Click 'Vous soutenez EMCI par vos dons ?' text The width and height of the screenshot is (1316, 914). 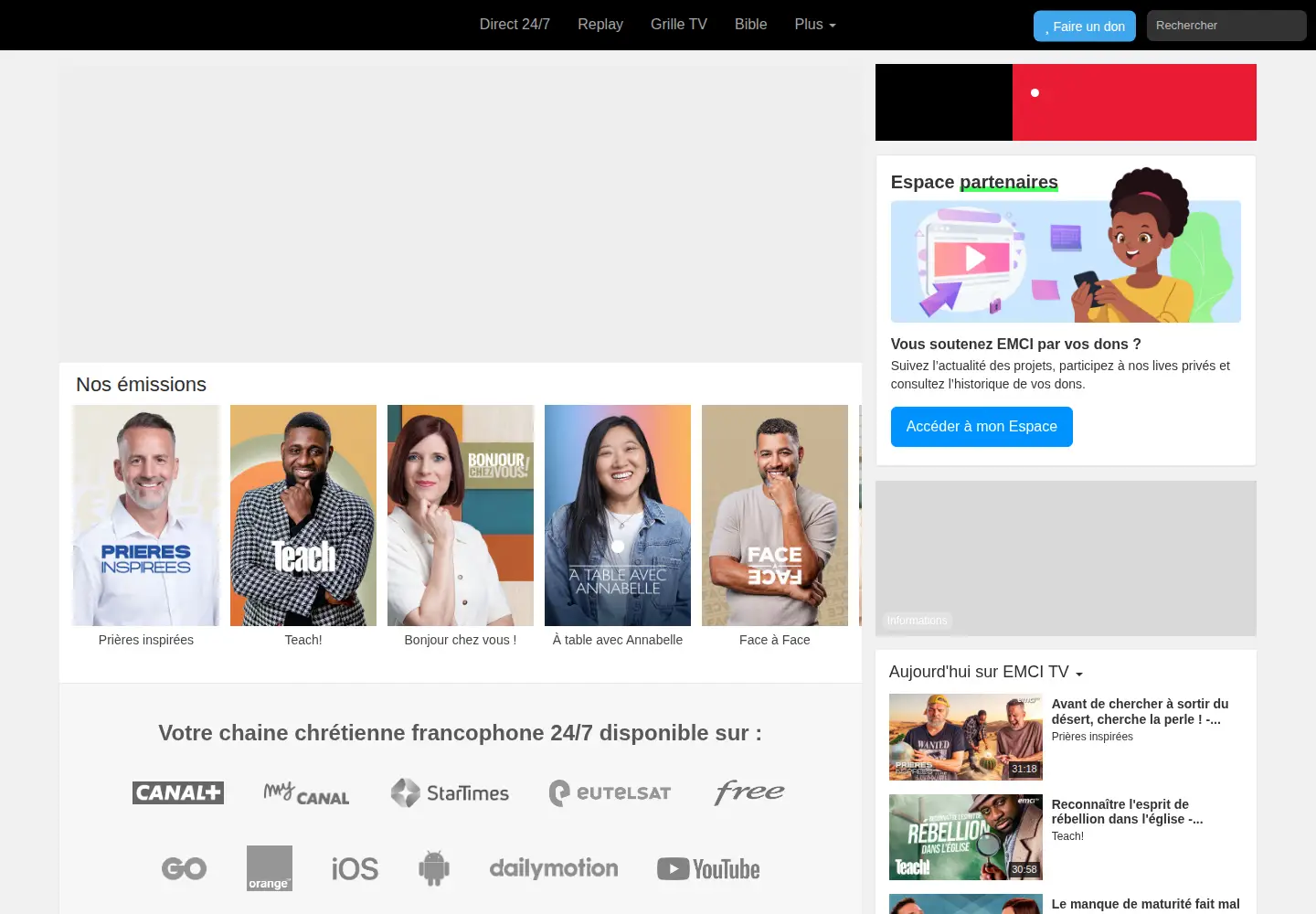[x=1016, y=344]
